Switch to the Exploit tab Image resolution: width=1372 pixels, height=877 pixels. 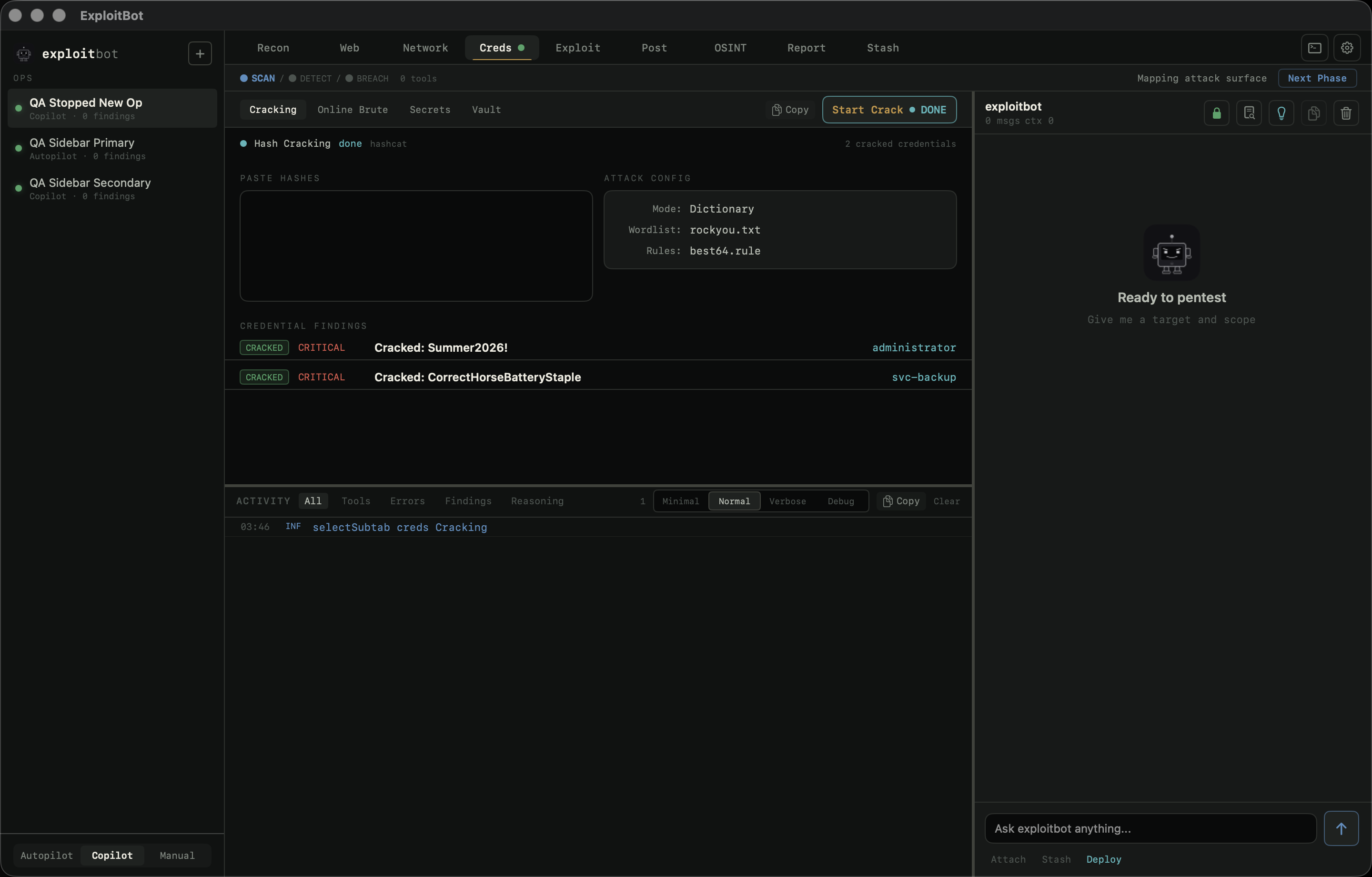(578, 48)
